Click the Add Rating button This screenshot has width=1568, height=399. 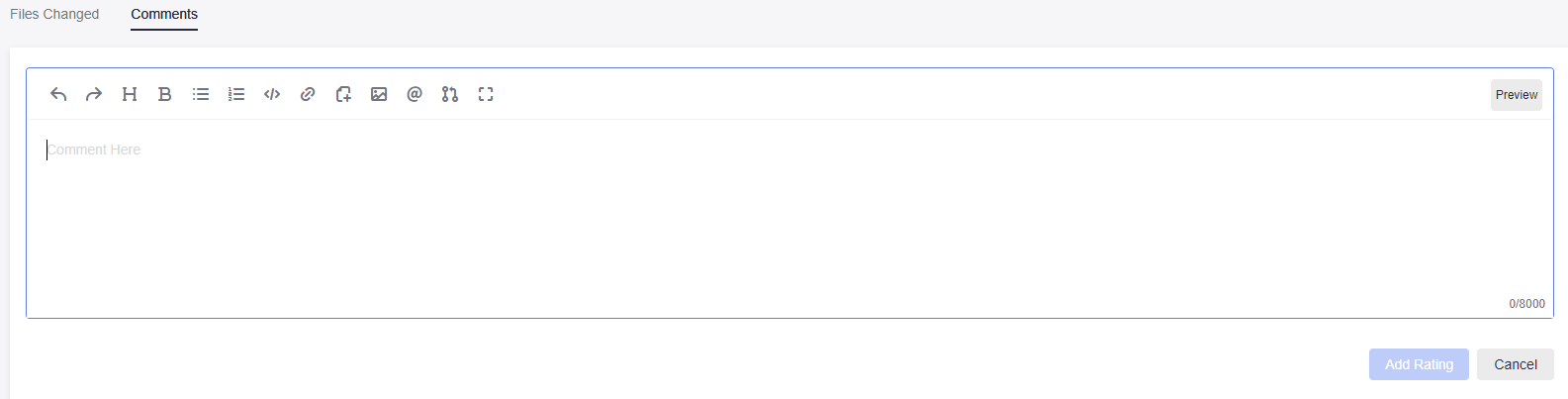tap(1419, 364)
